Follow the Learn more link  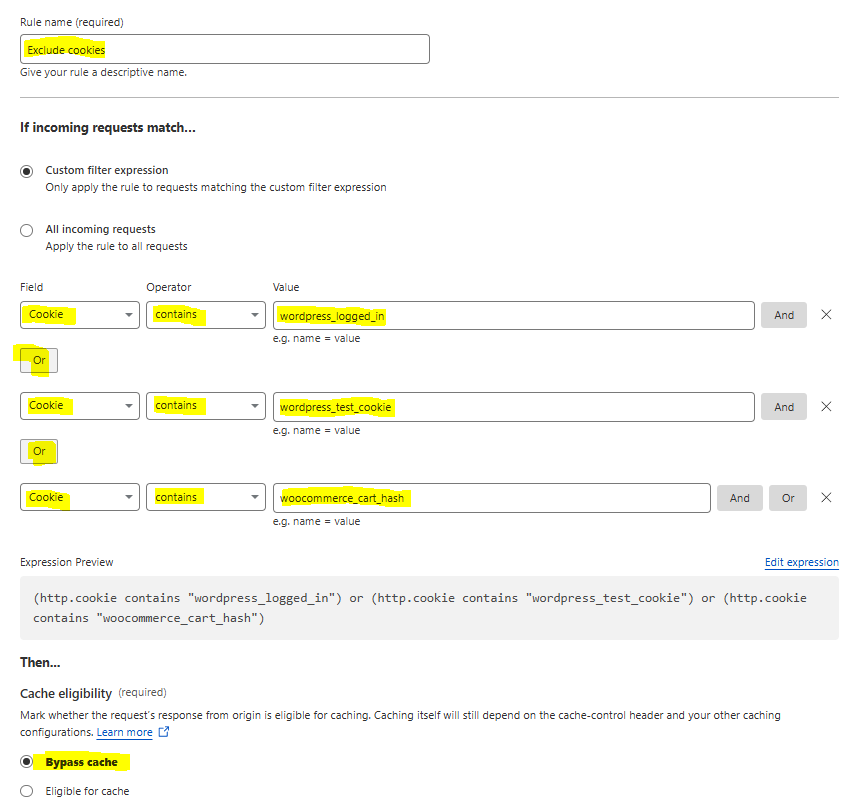(x=125, y=732)
